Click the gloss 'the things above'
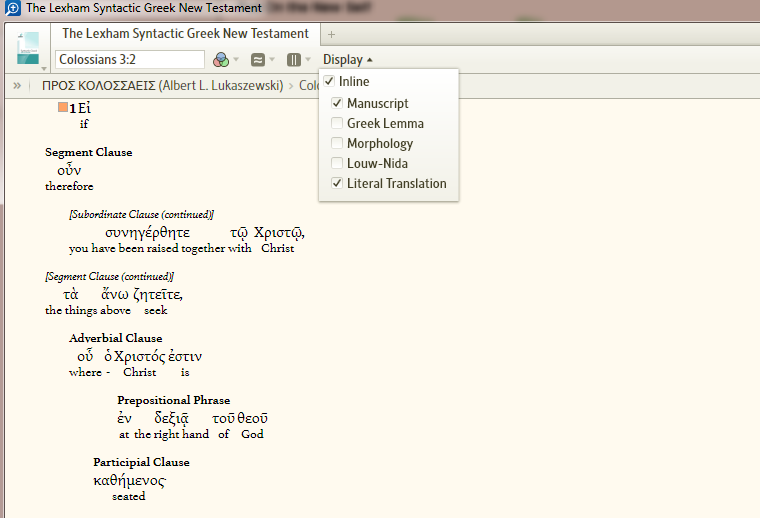The height and width of the screenshot is (518, 760). (88, 311)
